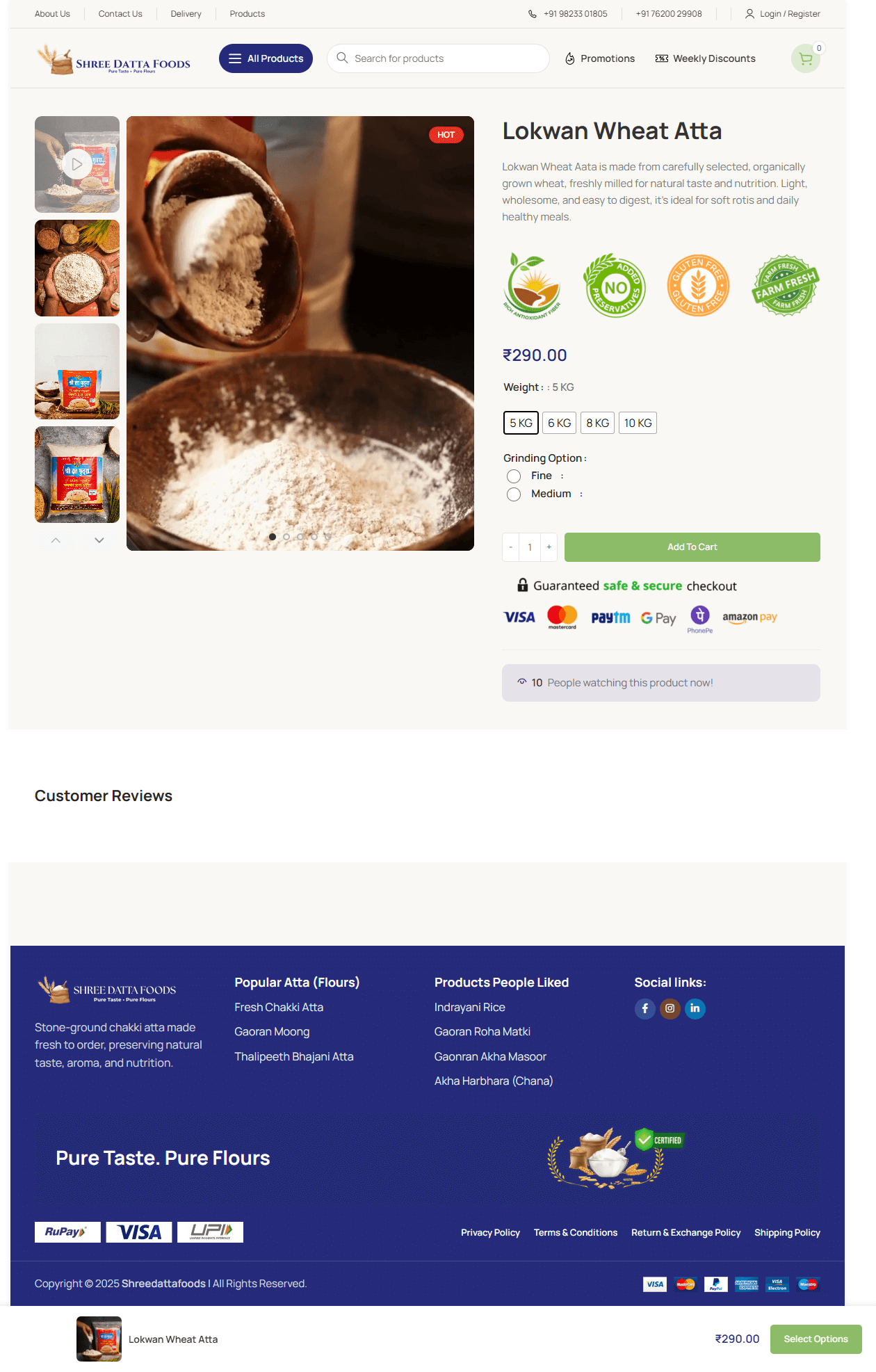The height and width of the screenshot is (1372, 876).
Task: Click the Facebook social icon
Action: pos(644,1008)
